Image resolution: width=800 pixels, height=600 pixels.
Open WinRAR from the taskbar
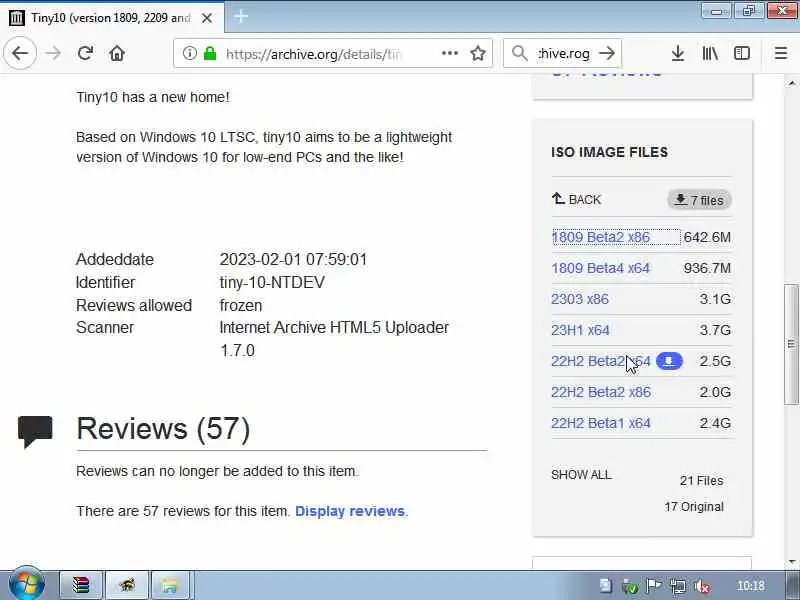[81, 585]
